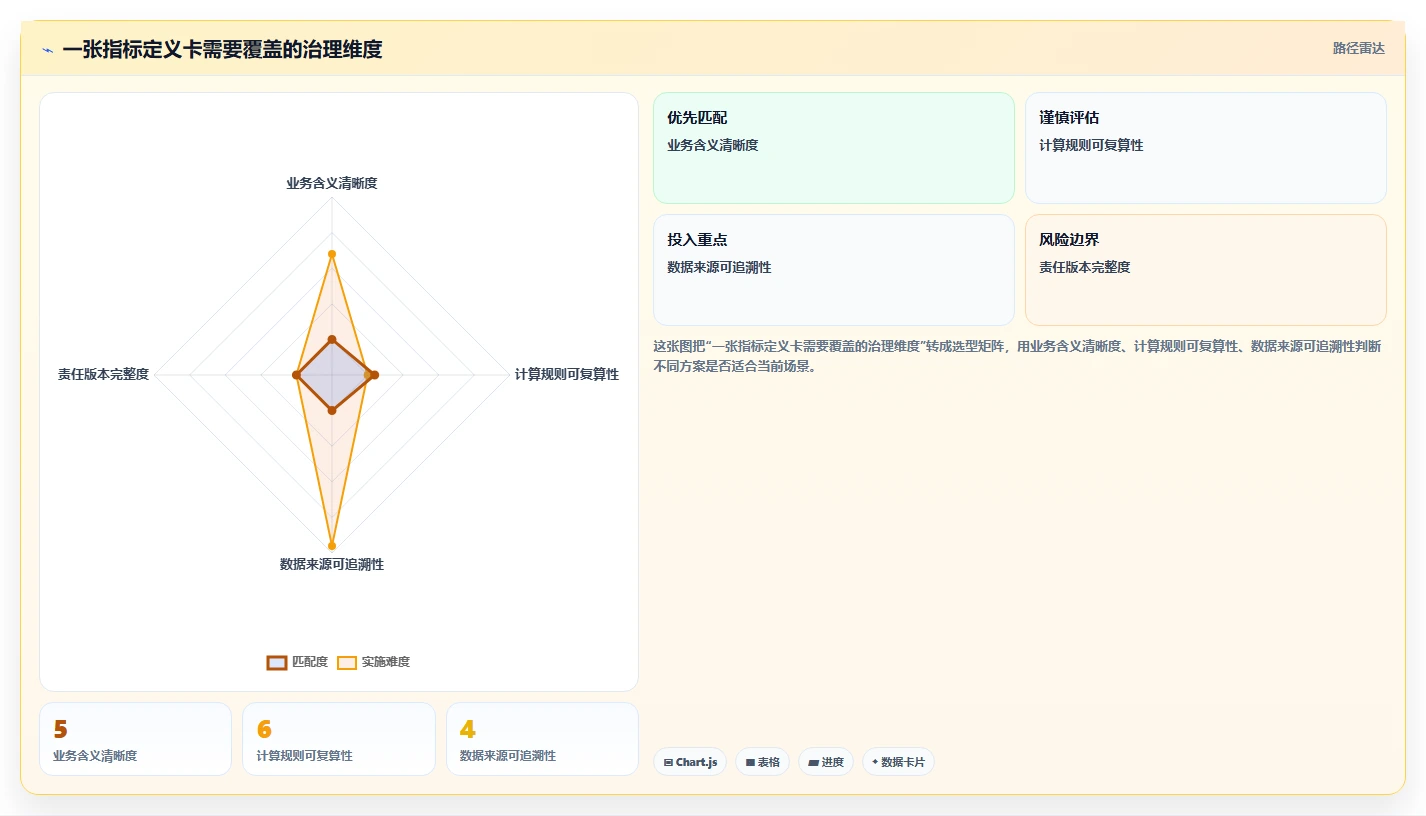Select the Chart.js tag

pyautogui.click(x=690, y=762)
